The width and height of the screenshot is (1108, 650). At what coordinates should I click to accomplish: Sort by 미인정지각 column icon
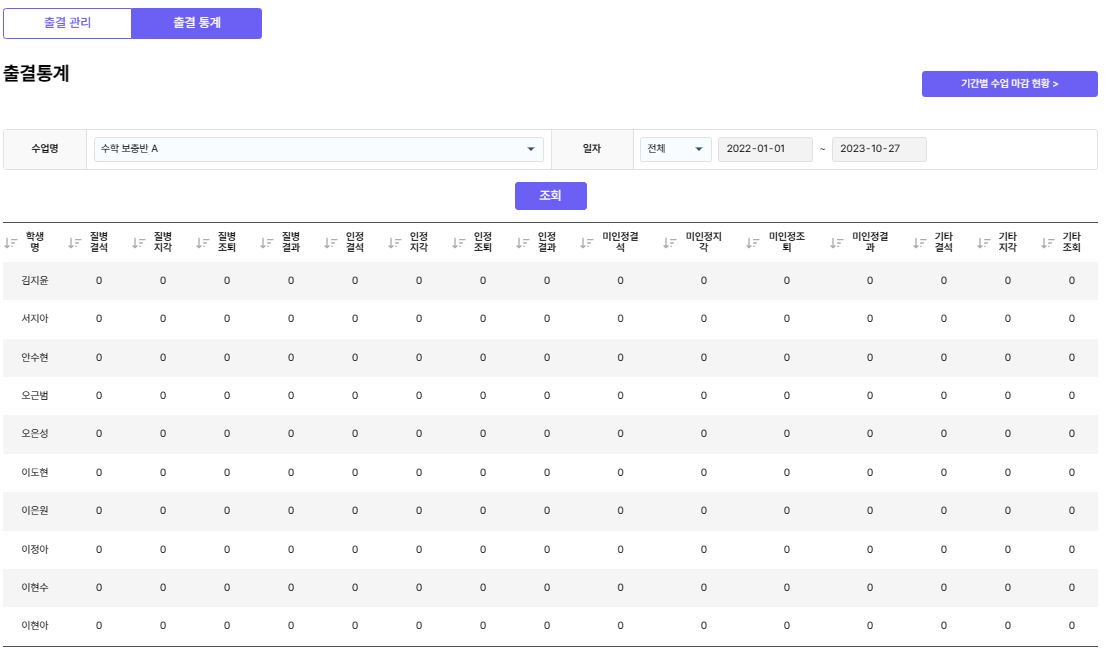[x=669, y=243]
